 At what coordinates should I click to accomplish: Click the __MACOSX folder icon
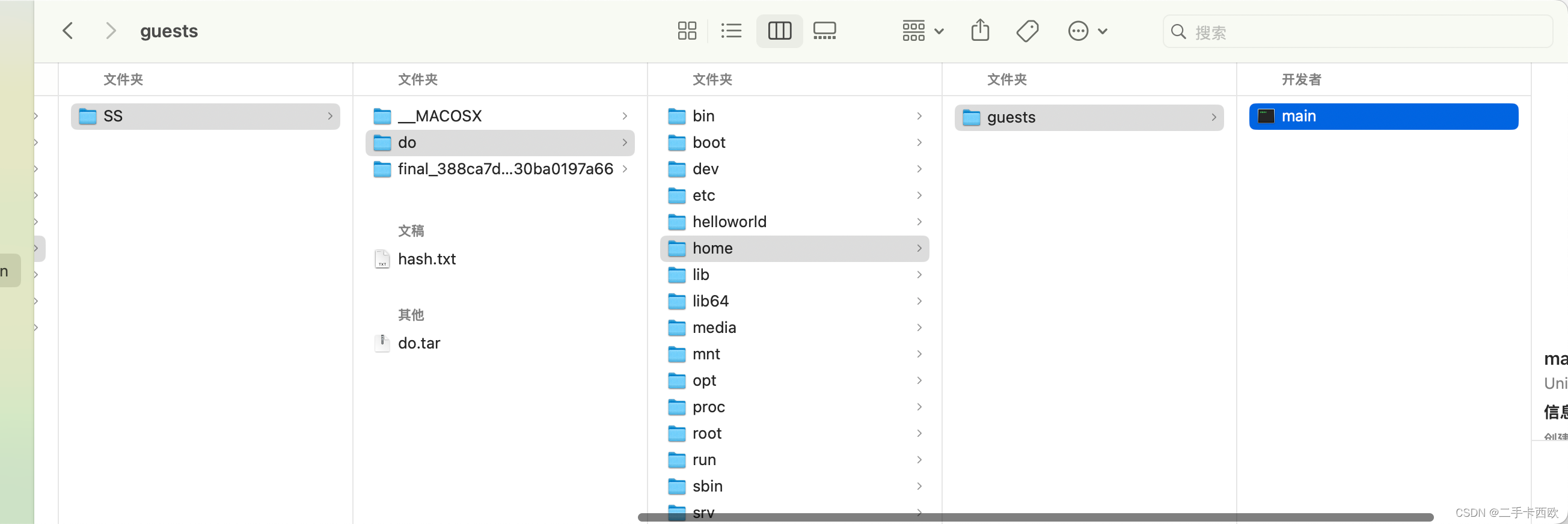pos(382,116)
